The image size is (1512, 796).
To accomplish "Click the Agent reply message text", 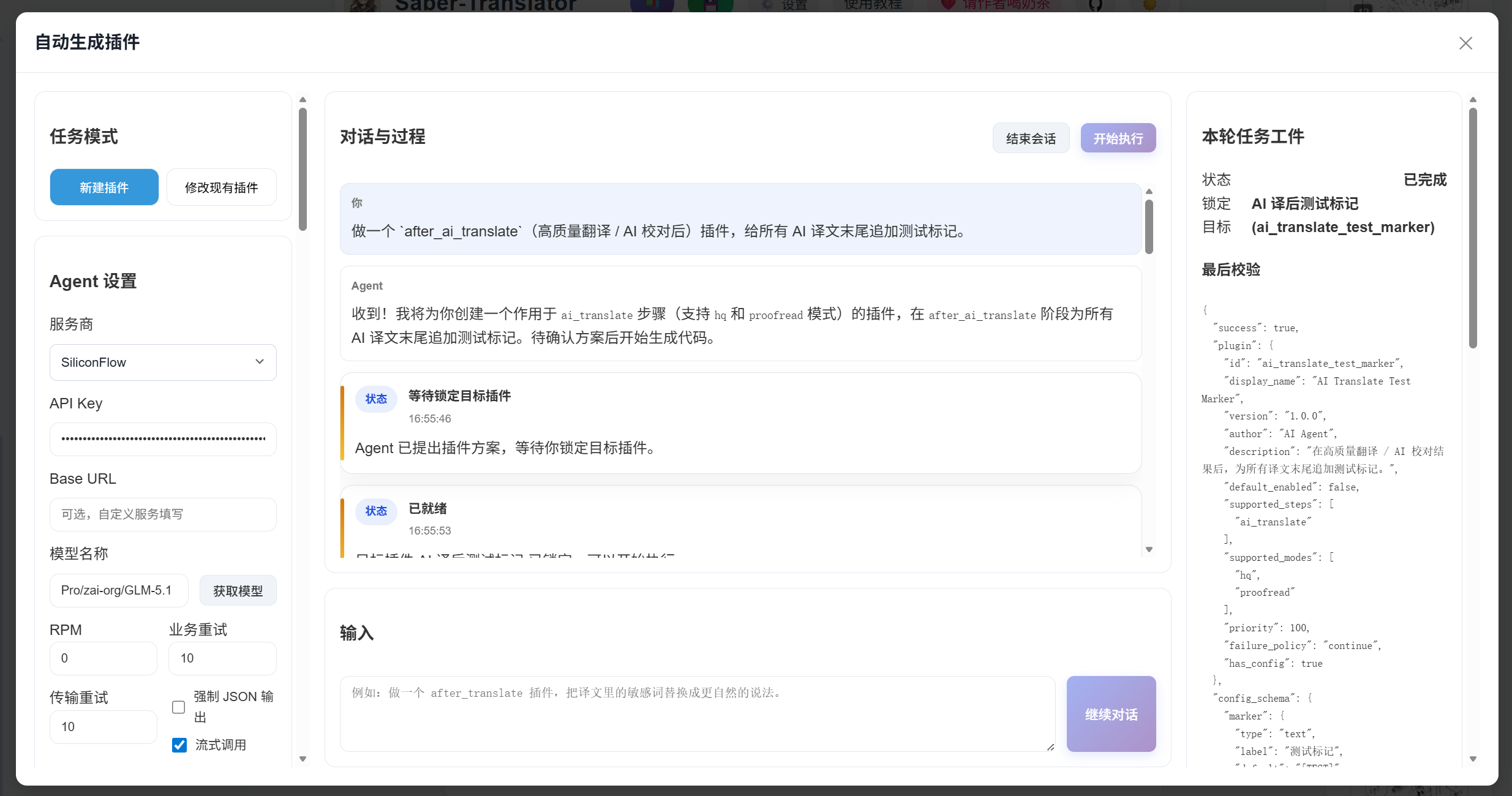I will coord(732,326).
